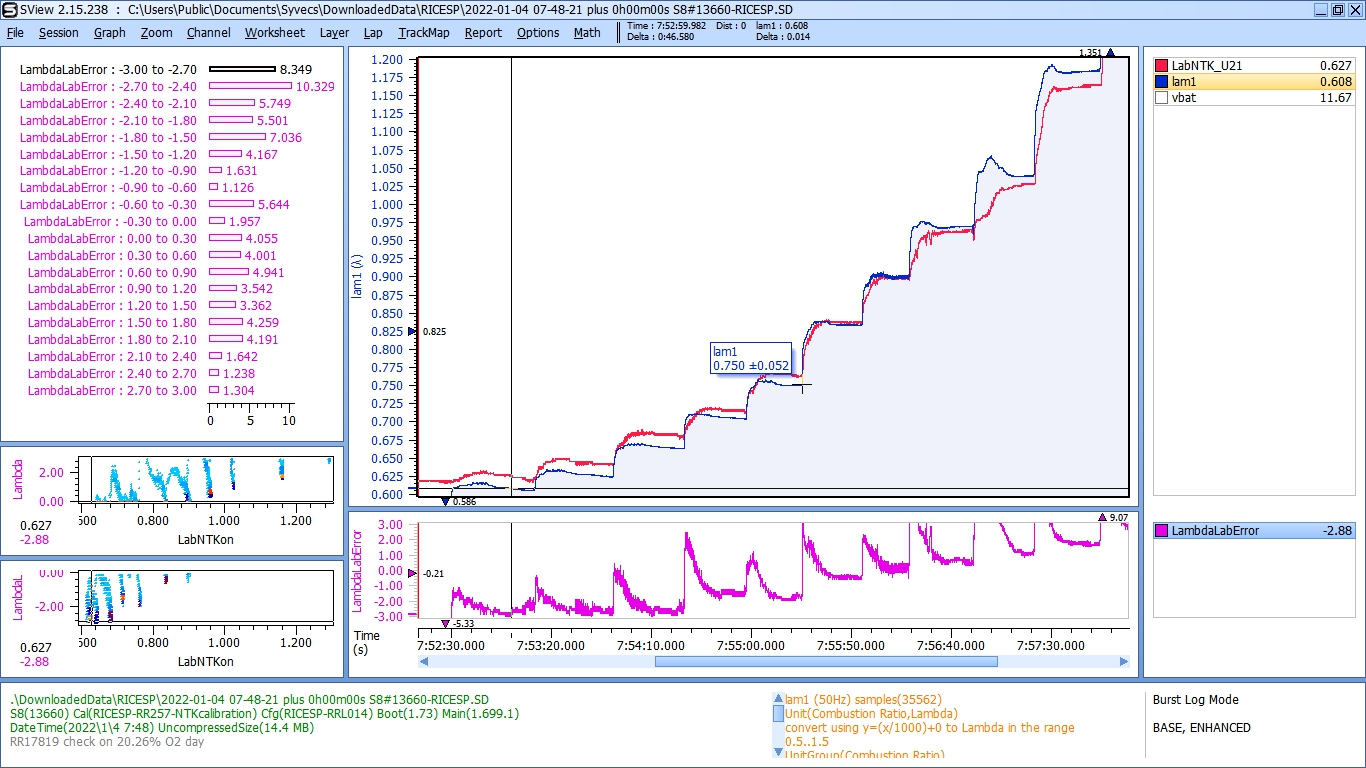Select the vbat channel name
1366x768 pixels.
click(1183, 98)
